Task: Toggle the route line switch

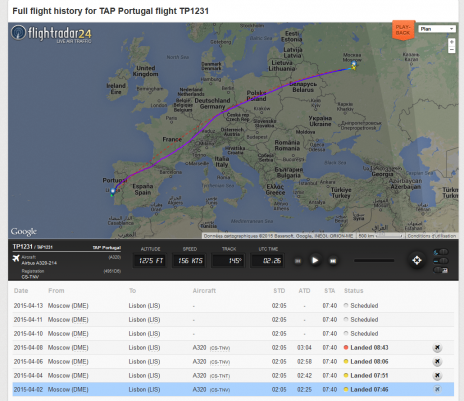Action: [x=441, y=261]
